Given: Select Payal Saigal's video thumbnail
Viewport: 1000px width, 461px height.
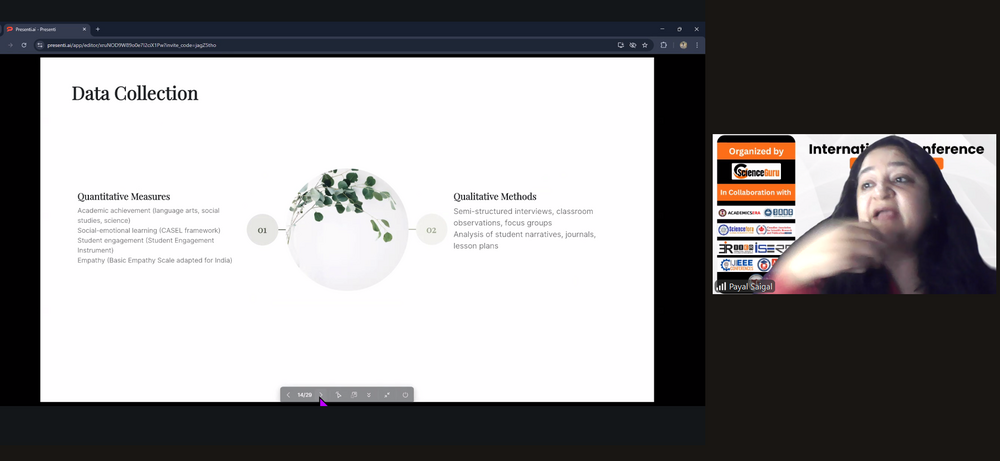Looking at the screenshot, I should pyautogui.click(x=854, y=214).
